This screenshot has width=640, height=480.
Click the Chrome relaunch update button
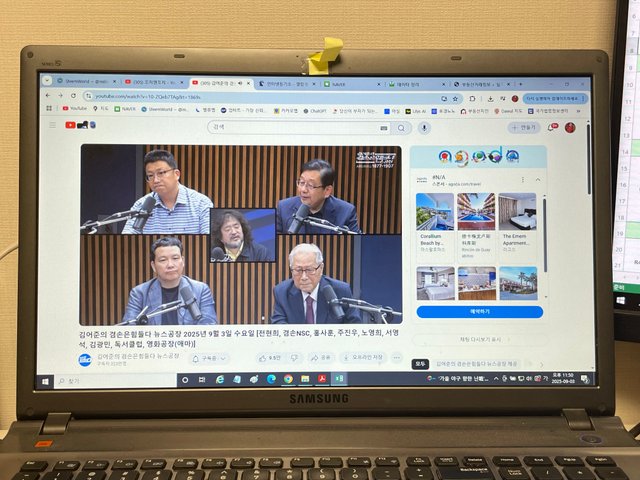(555, 99)
